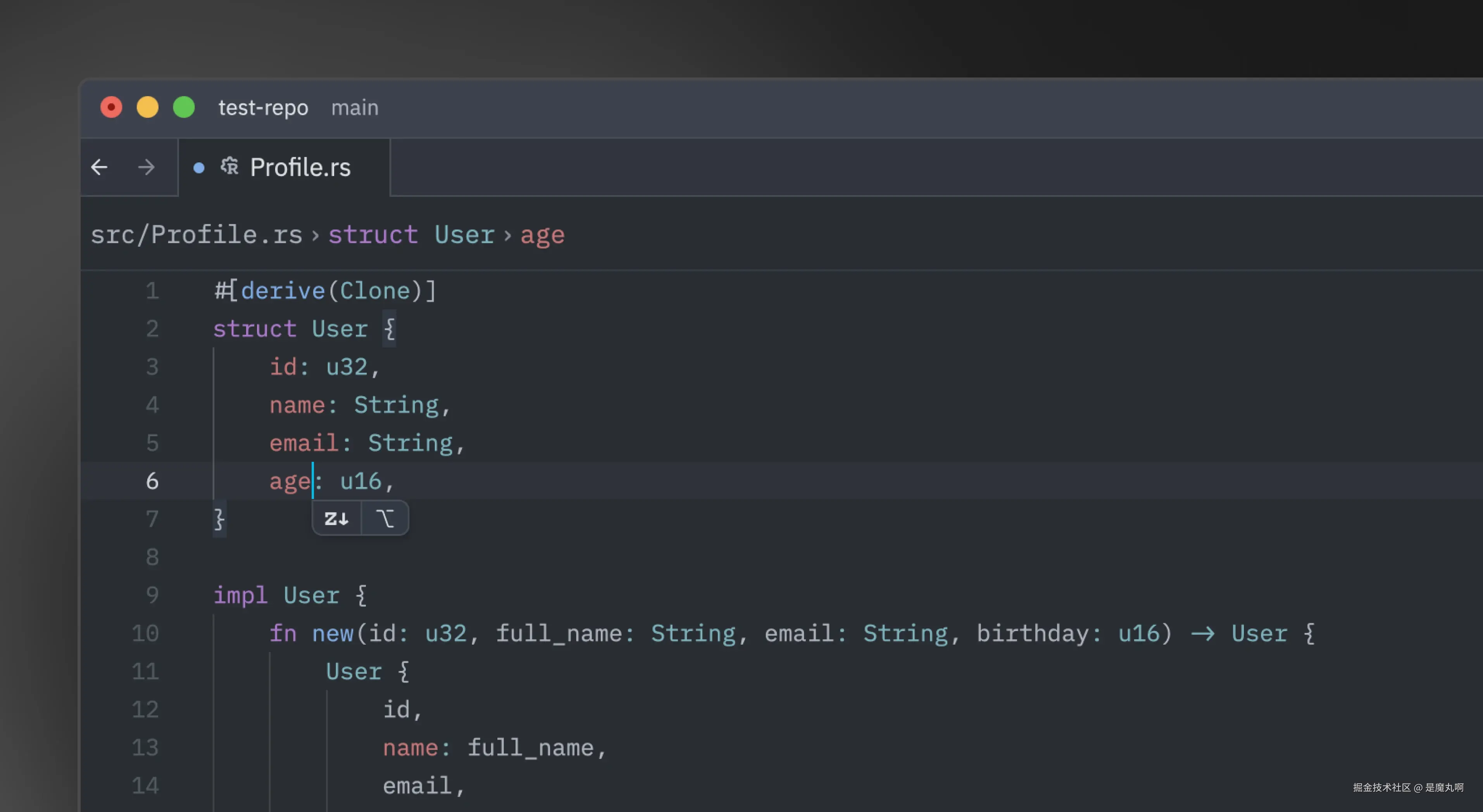The width and height of the screenshot is (1483, 812).
Task: Place cursor on derive in line 1
Action: (x=283, y=291)
